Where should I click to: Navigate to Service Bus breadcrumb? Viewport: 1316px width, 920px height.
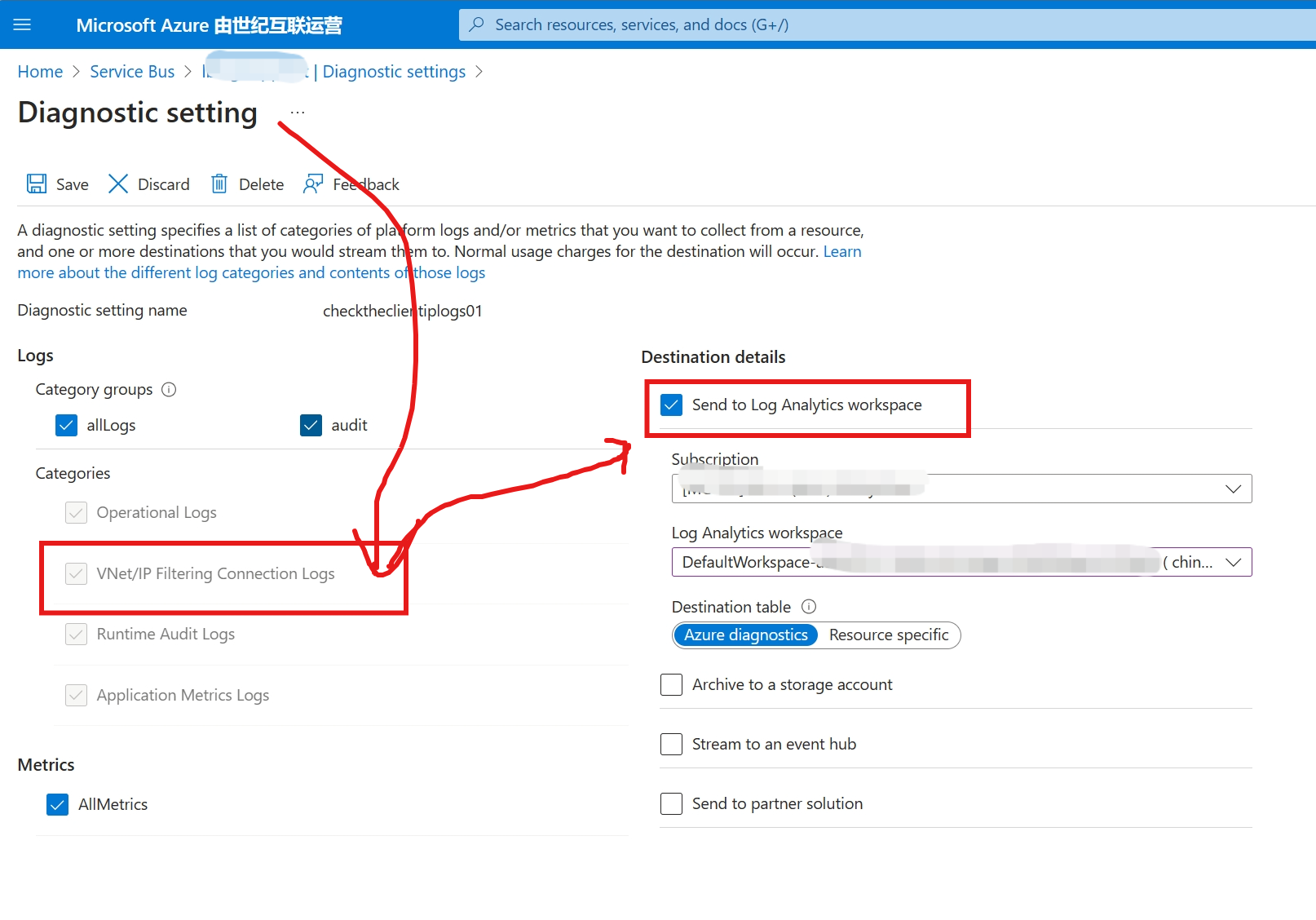(x=132, y=72)
